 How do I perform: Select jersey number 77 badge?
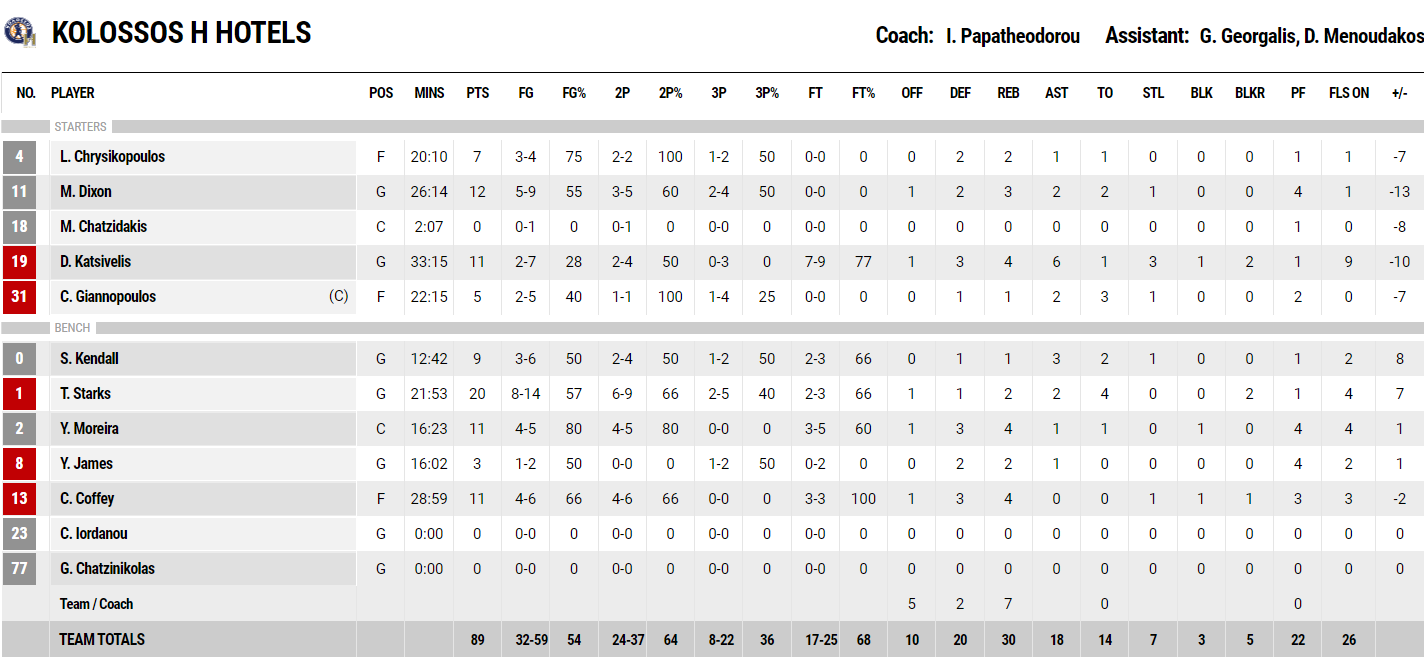pyautogui.click(x=19, y=569)
